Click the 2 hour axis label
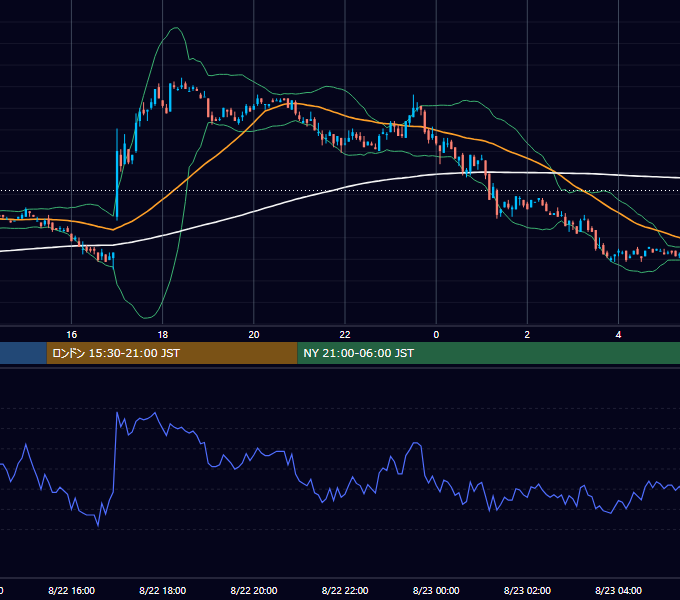Screen dimensions: 680x600 [x=527, y=335]
